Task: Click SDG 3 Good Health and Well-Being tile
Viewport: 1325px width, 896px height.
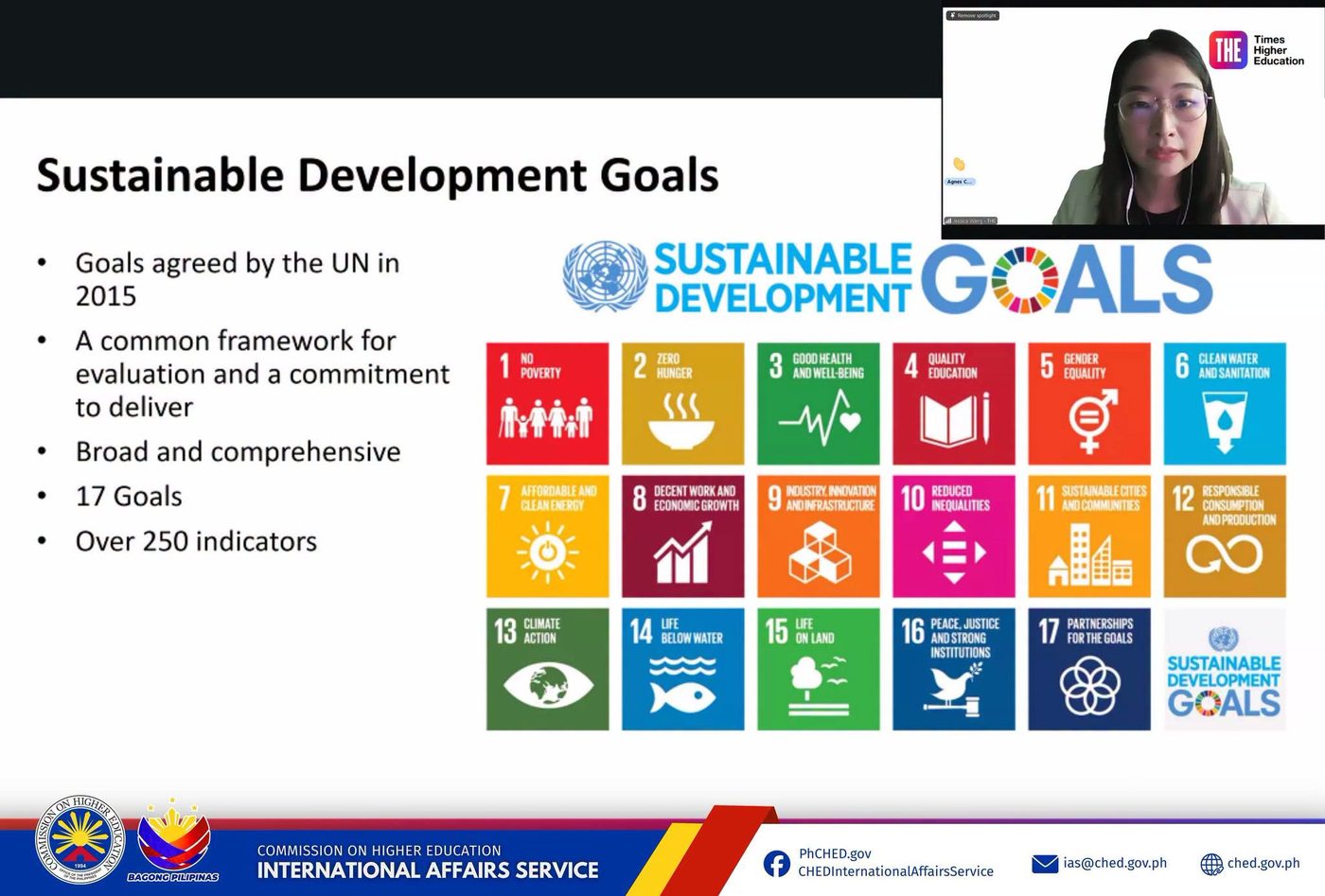Action: click(x=818, y=404)
